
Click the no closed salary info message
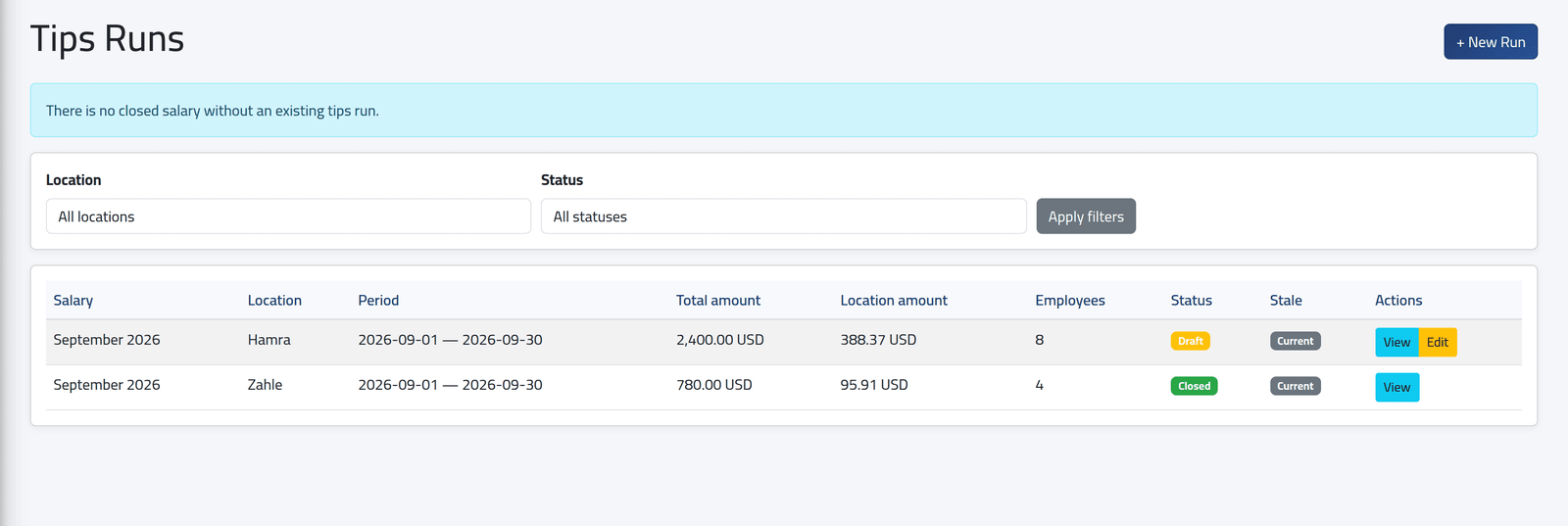[x=213, y=111]
